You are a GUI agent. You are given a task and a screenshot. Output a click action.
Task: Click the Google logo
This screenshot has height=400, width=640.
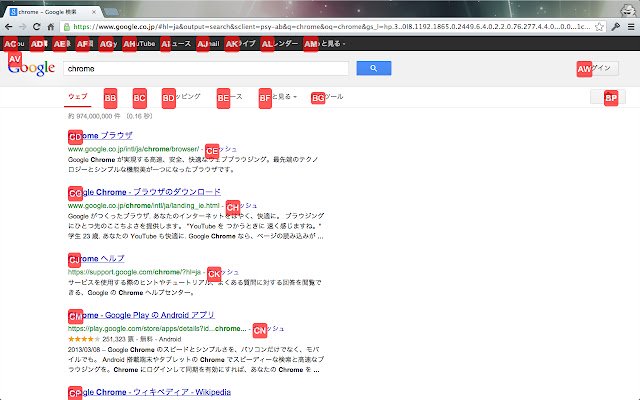(x=31, y=68)
